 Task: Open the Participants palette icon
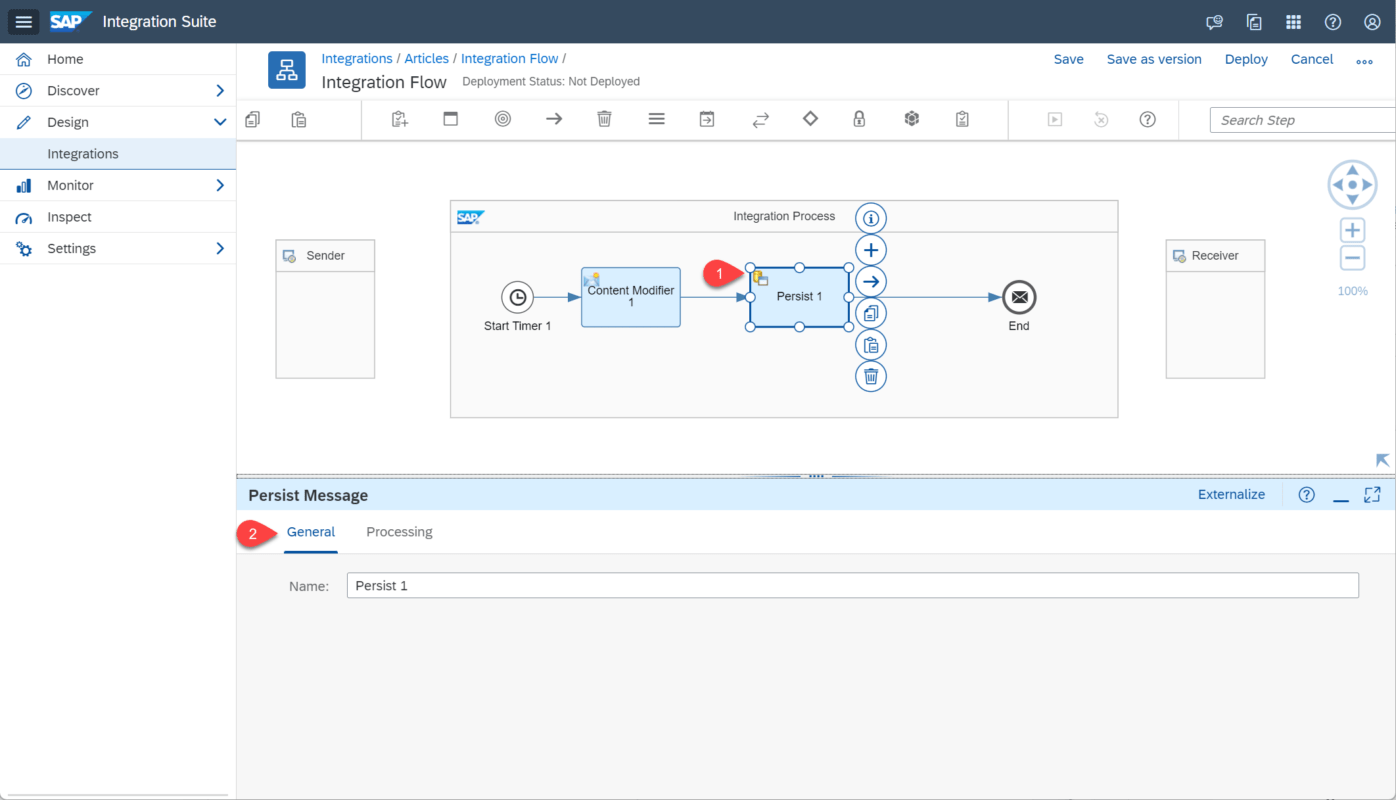[x=400, y=119]
